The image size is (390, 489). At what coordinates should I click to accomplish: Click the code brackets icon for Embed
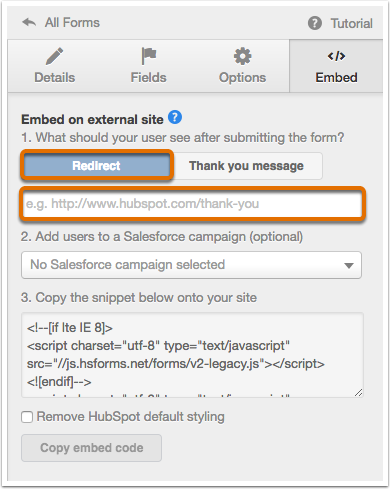click(336, 56)
